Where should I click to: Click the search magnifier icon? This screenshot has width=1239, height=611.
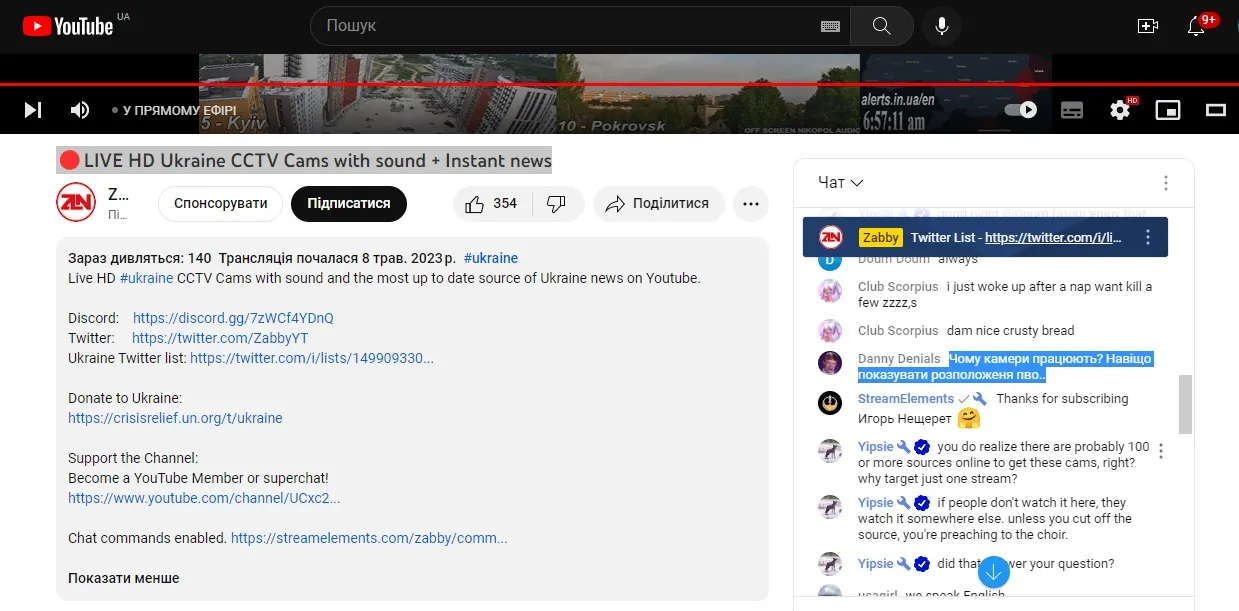point(881,26)
